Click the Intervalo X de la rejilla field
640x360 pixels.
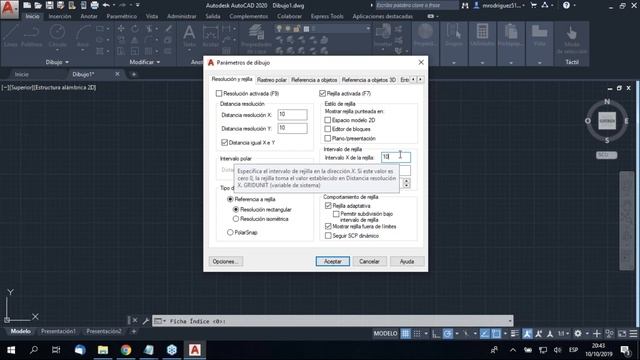pos(396,157)
